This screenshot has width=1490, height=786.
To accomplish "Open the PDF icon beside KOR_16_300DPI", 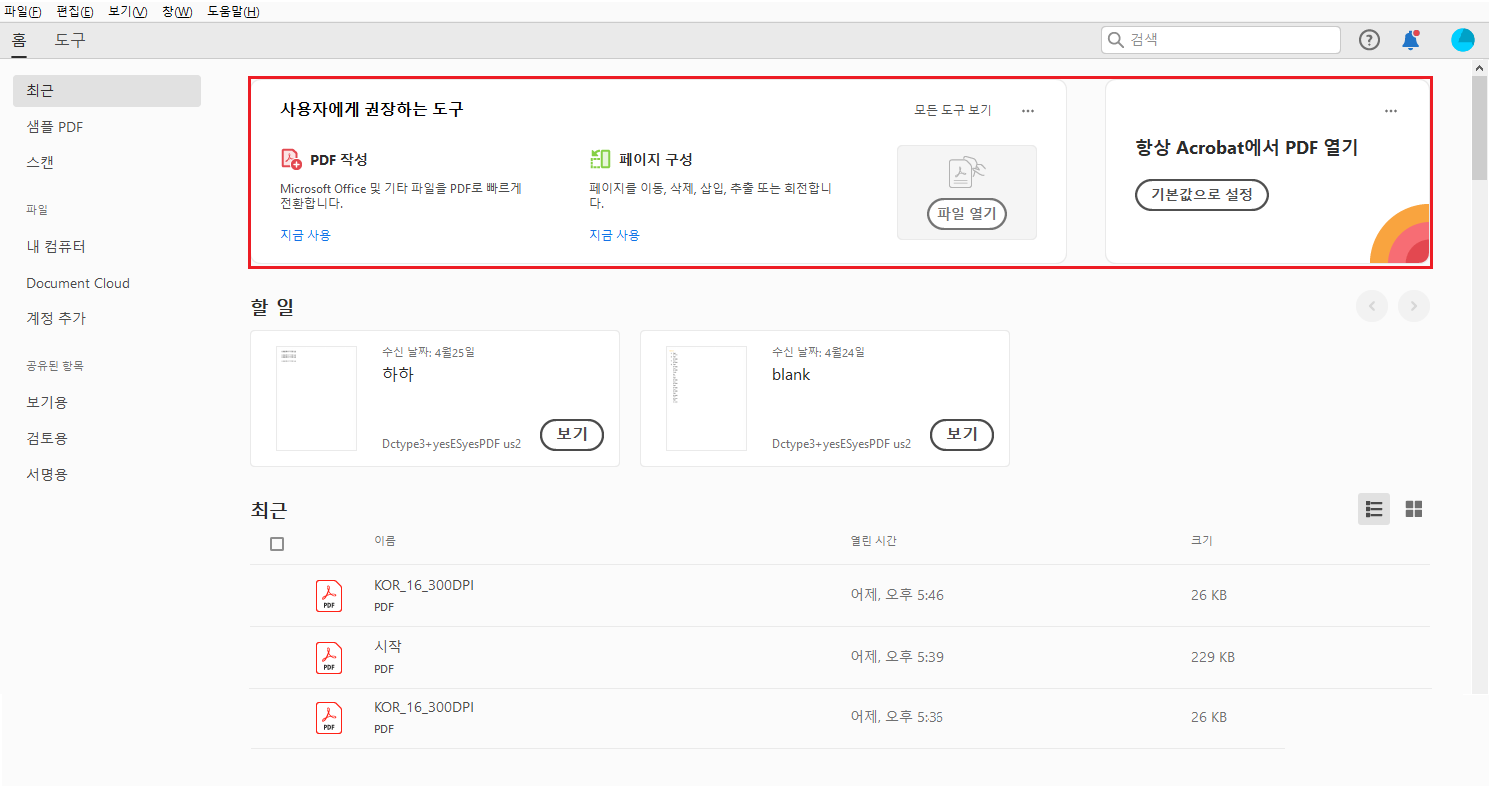I will coord(328,595).
